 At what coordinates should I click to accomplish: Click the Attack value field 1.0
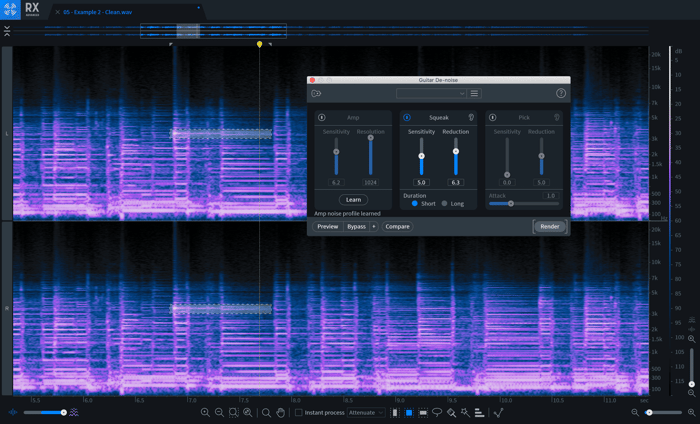point(551,195)
